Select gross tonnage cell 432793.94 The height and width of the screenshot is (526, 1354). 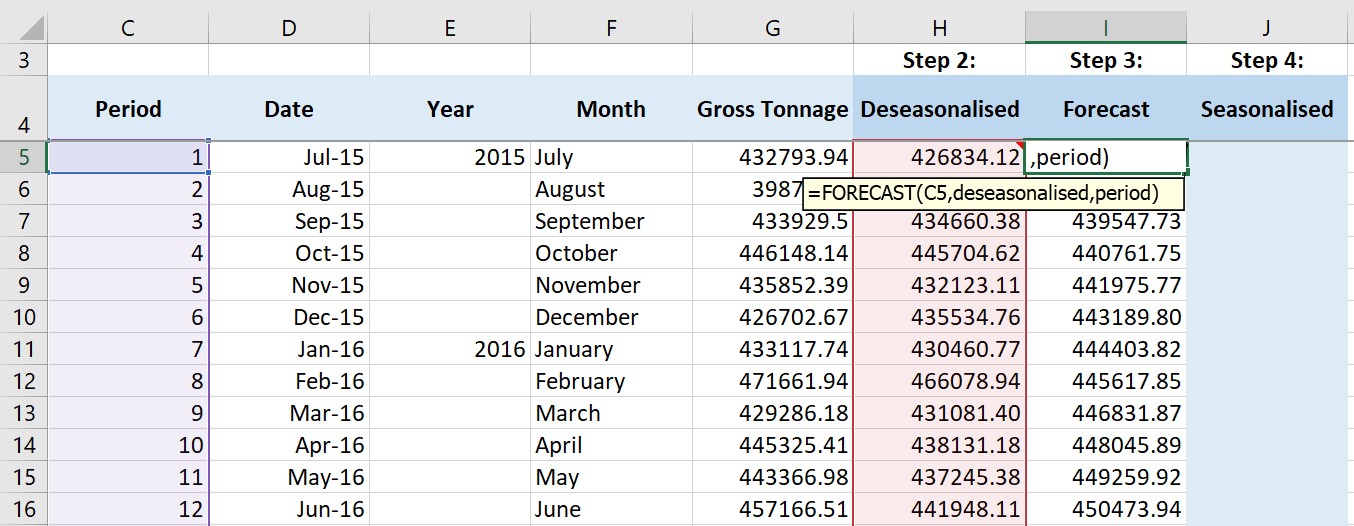pos(773,157)
